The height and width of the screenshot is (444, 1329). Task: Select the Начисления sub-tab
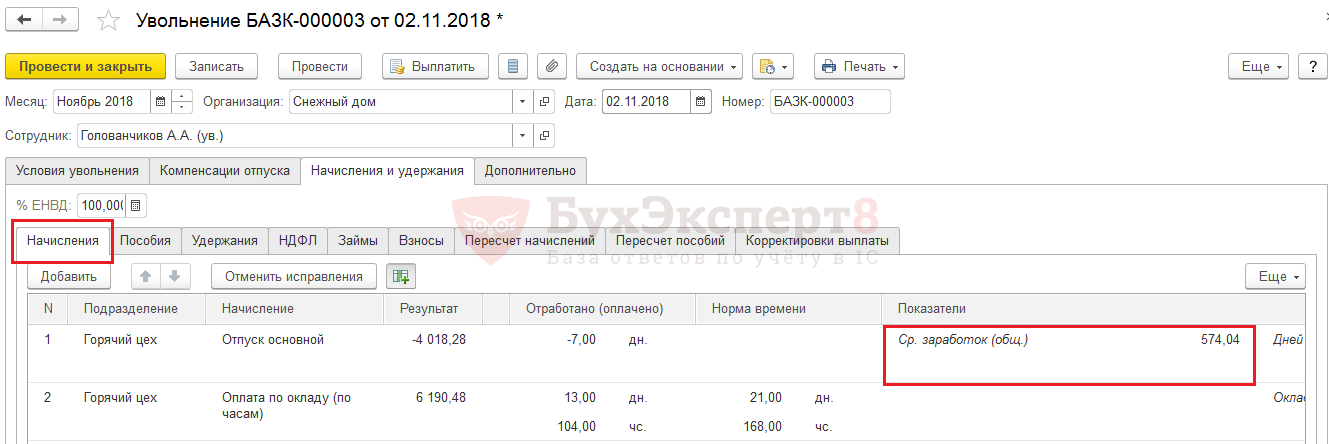pos(63,241)
